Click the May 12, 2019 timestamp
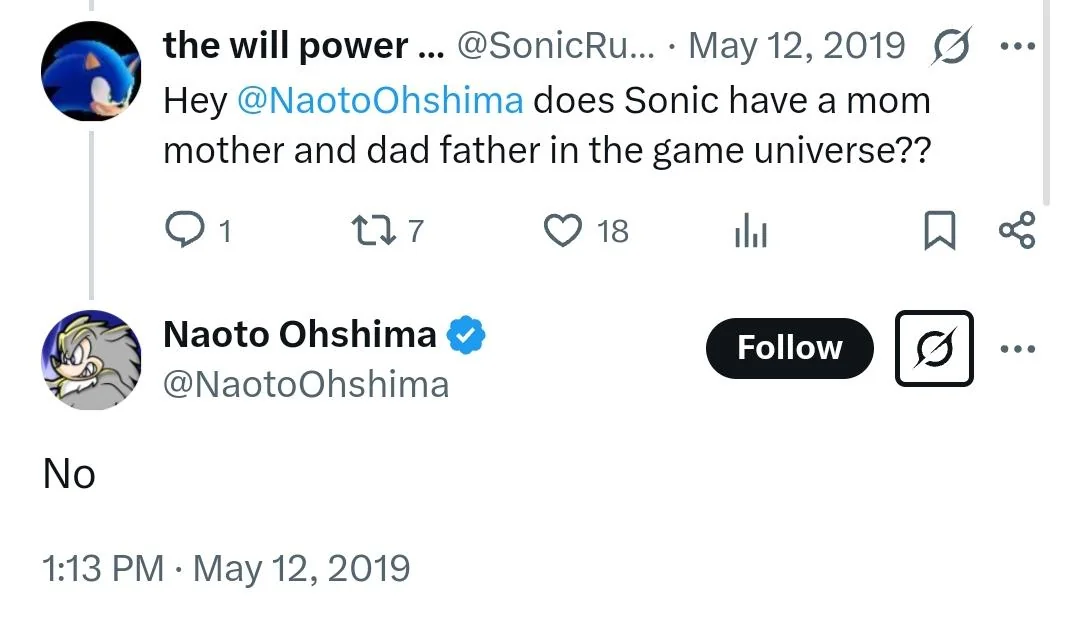1080x617 pixels. tap(795, 45)
